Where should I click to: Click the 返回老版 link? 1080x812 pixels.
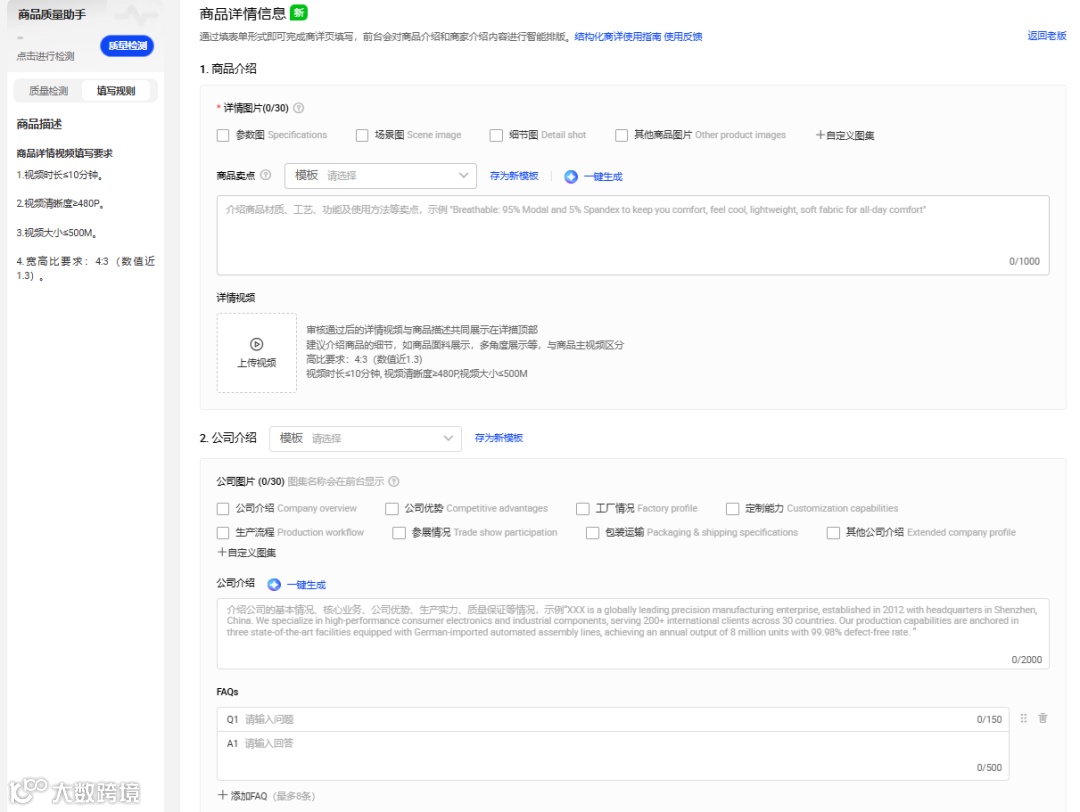tap(1046, 36)
